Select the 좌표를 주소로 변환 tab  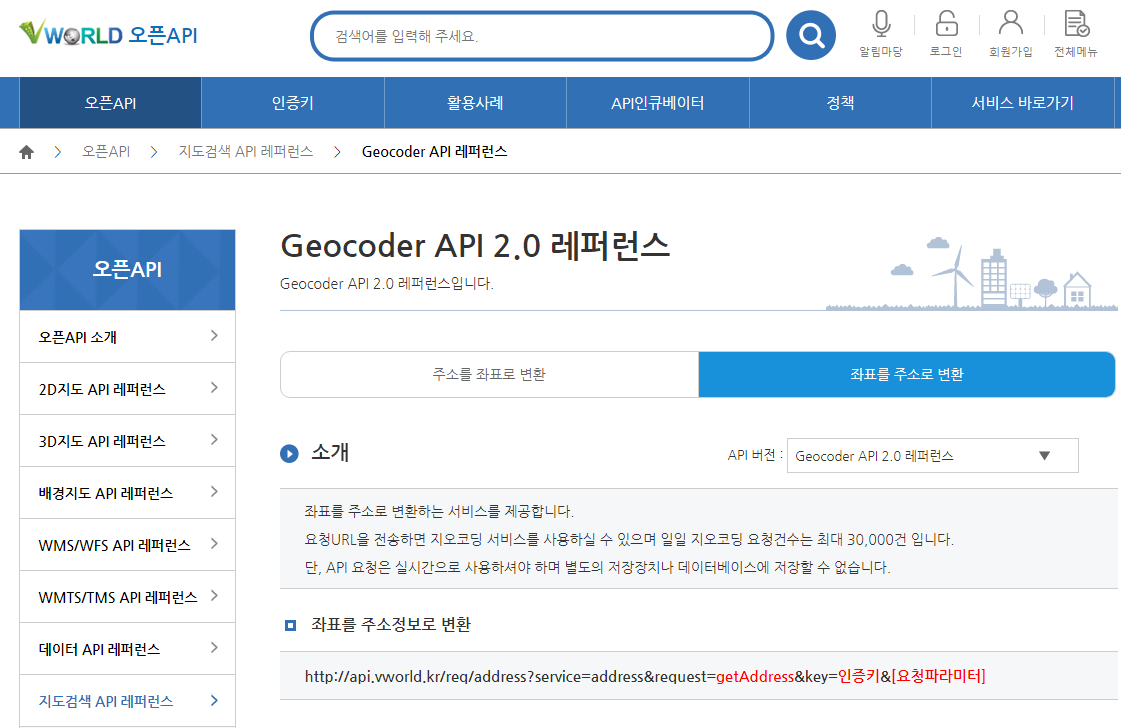(907, 374)
